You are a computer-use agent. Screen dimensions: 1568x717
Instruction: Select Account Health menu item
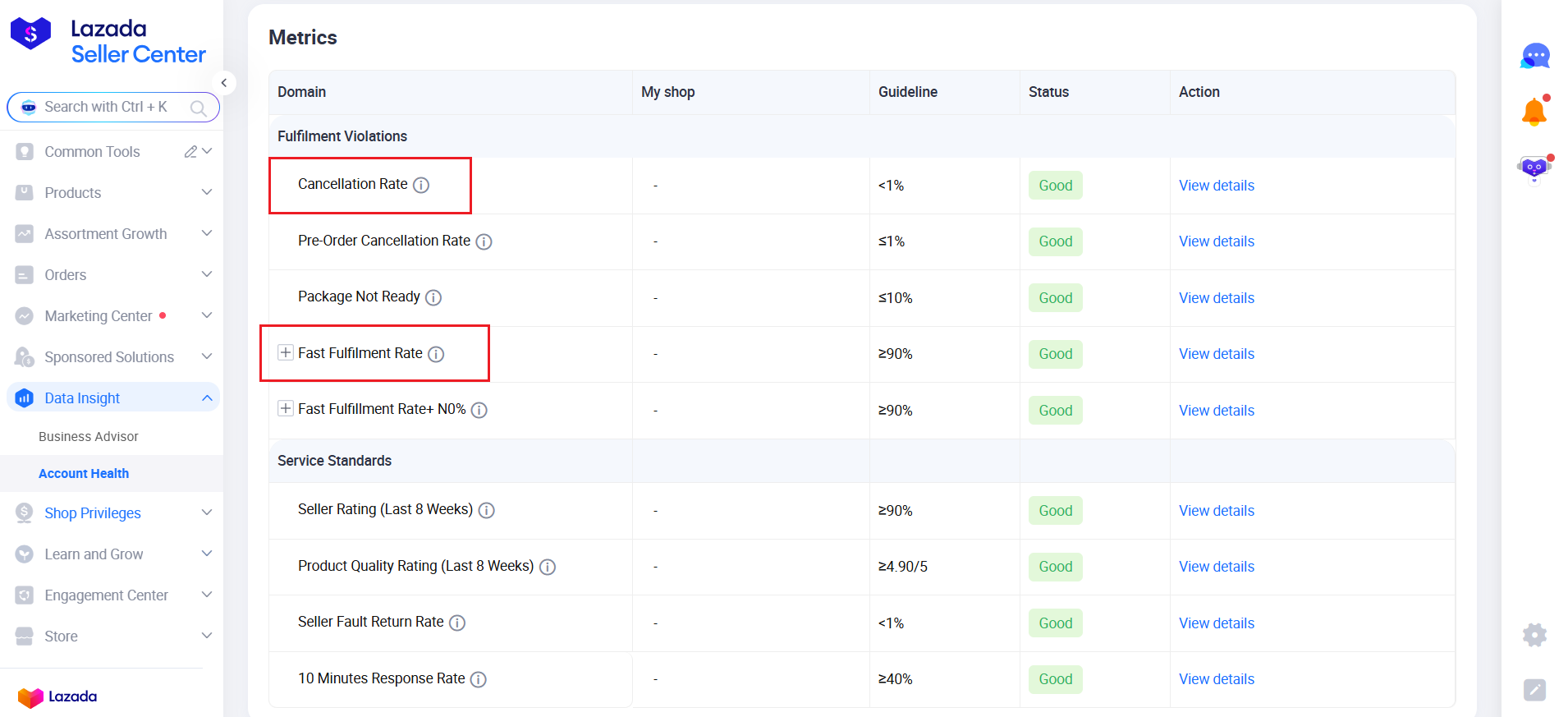(84, 474)
